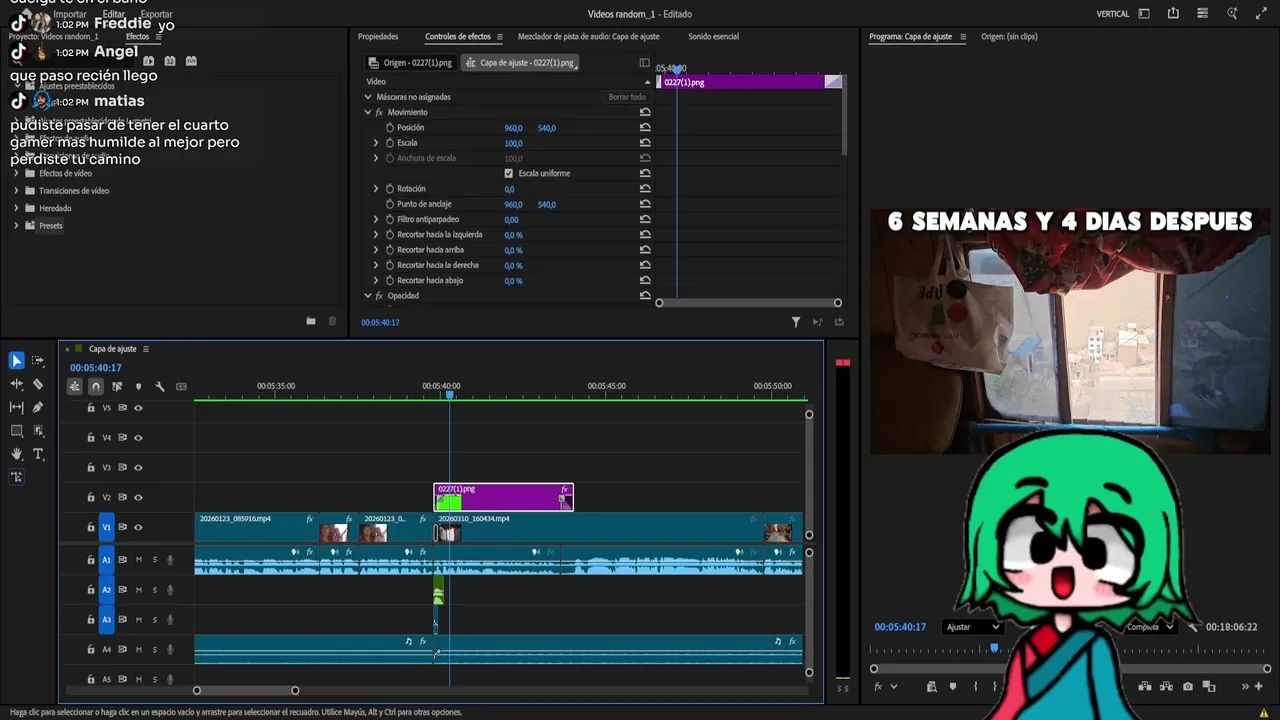
Task: Click the filter properties funnel icon
Action: (x=796, y=322)
